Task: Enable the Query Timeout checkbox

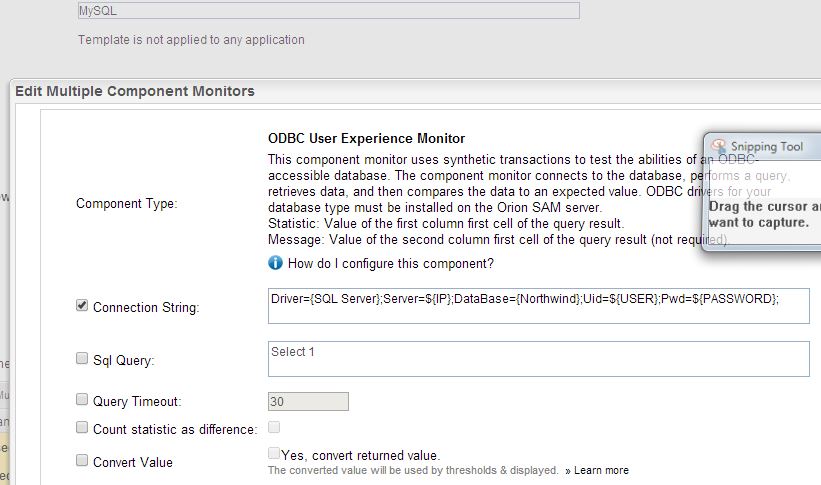Action: (82, 399)
